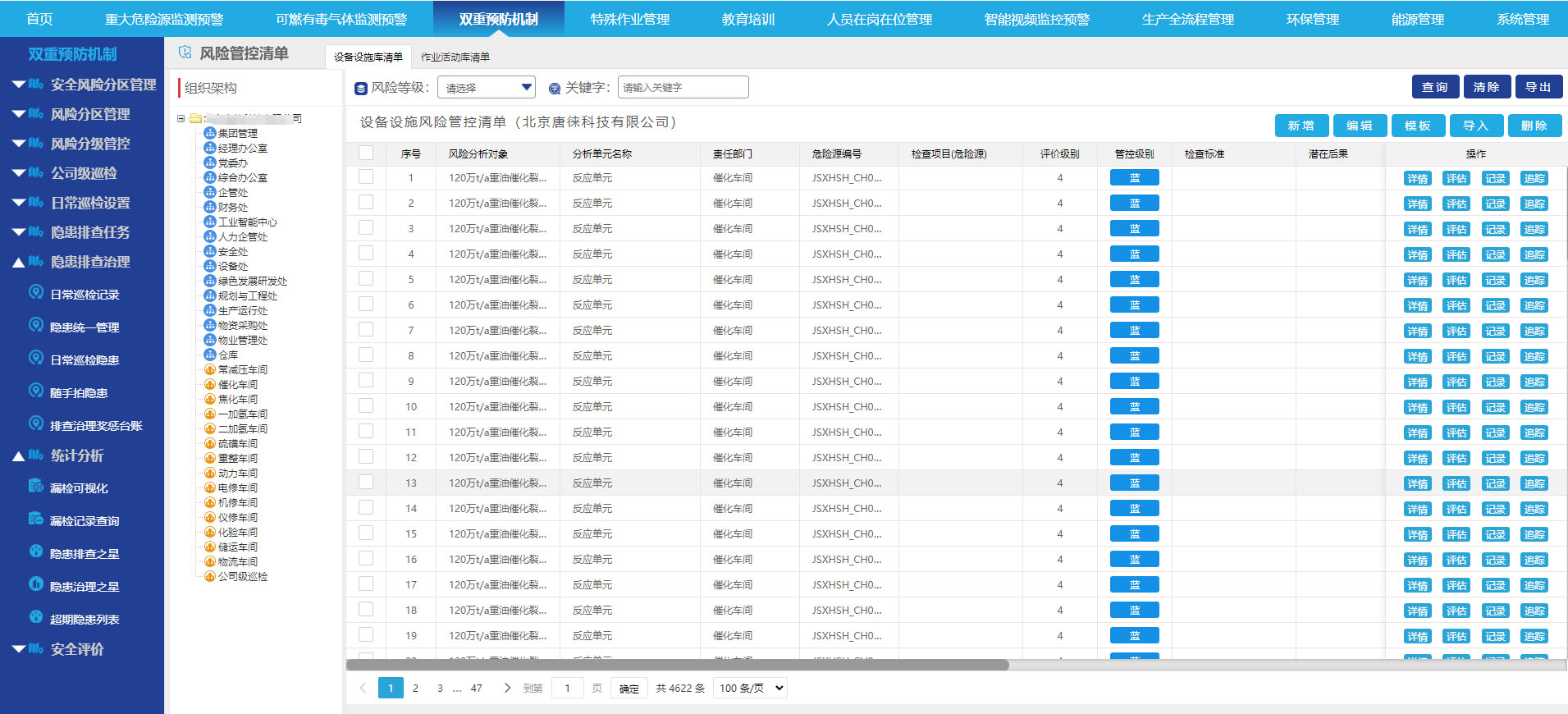Collapse 统计分析 sidebar section

pos(18,455)
